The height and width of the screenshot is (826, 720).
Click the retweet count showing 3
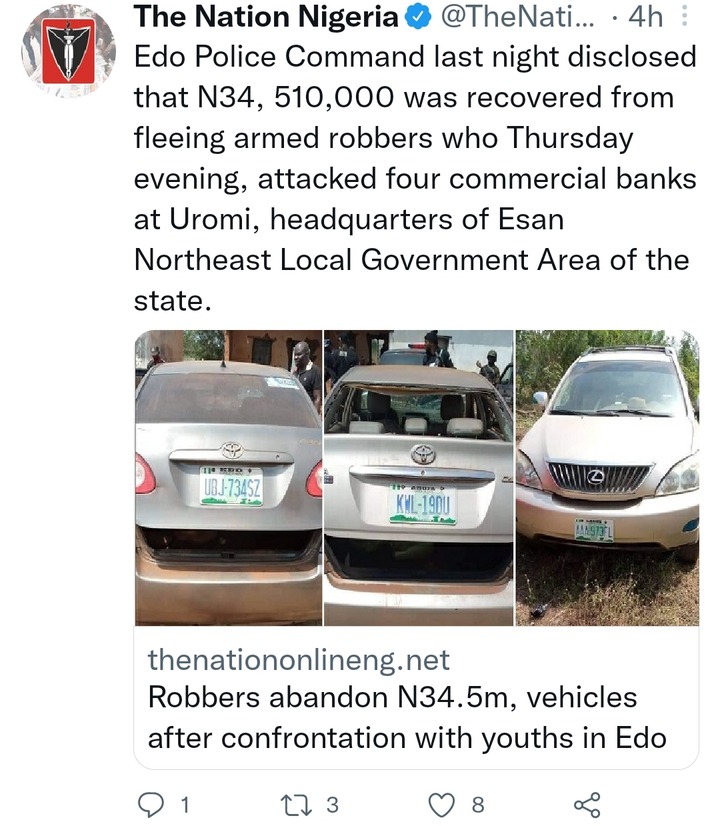coord(333,803)
